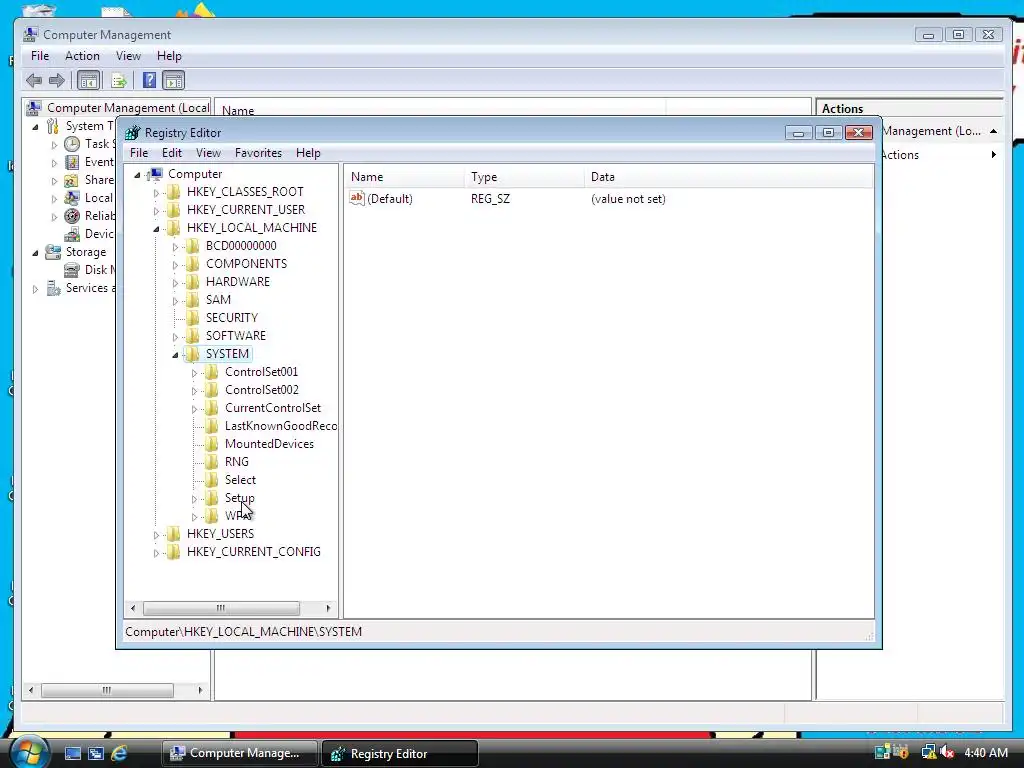This screenshot has height=768, width=1024.
Task: Select HKEY_CURRENT_CONFIG key
Action: point(253,552)
